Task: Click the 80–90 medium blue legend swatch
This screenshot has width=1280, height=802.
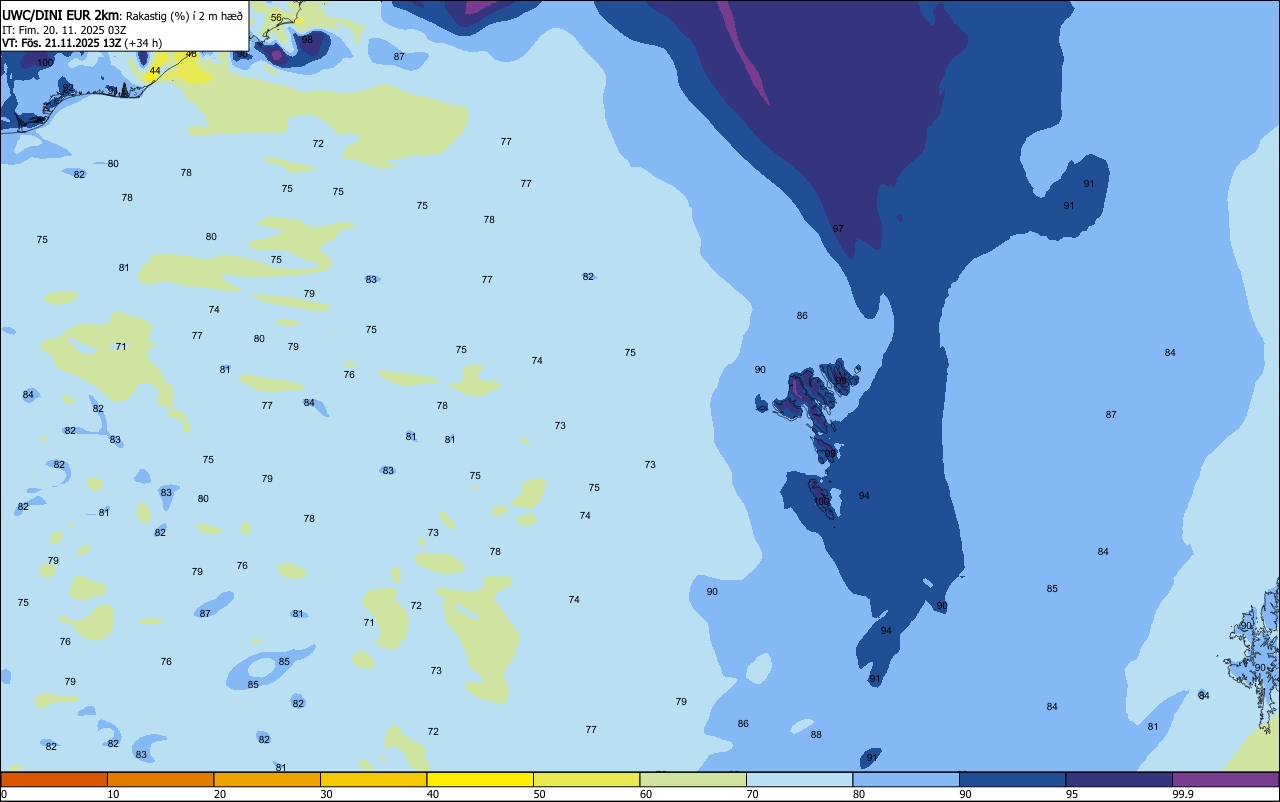Action: point(906,779)
